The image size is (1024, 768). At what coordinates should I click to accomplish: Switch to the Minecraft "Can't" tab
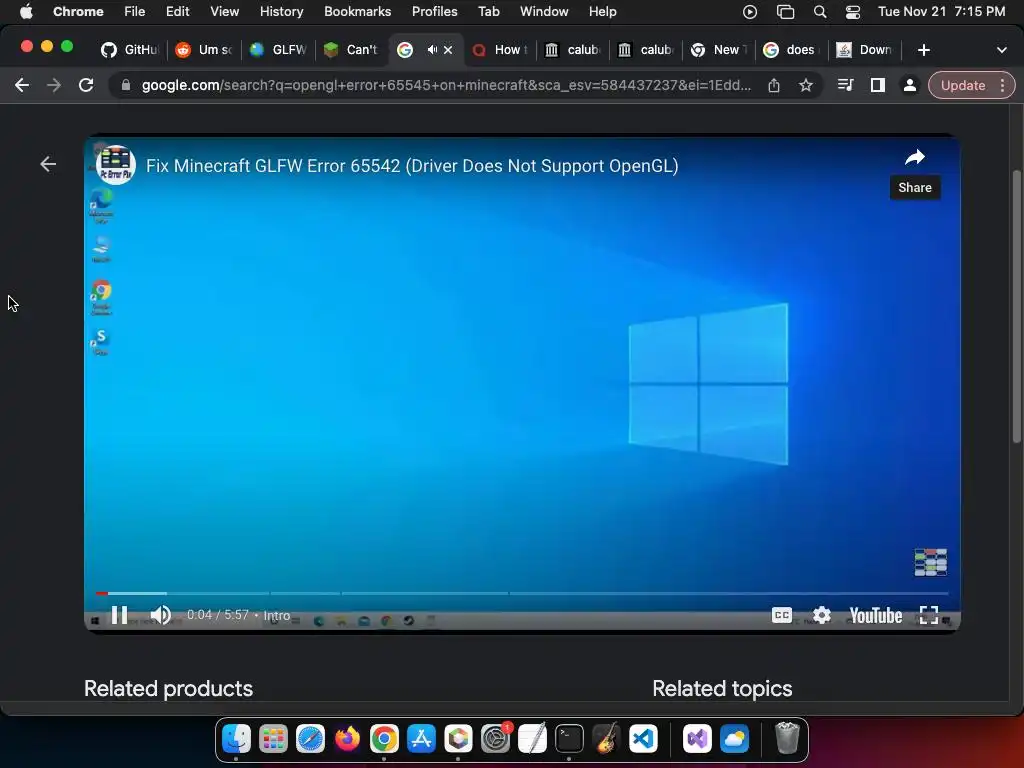tap(352, 50)
